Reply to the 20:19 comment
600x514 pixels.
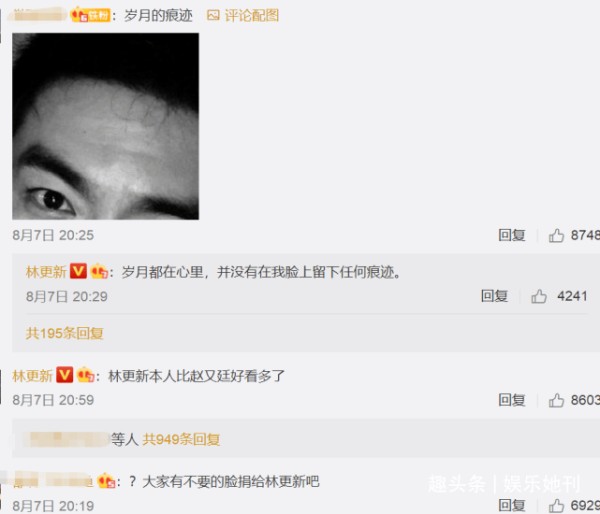click(x=512, y=505)
